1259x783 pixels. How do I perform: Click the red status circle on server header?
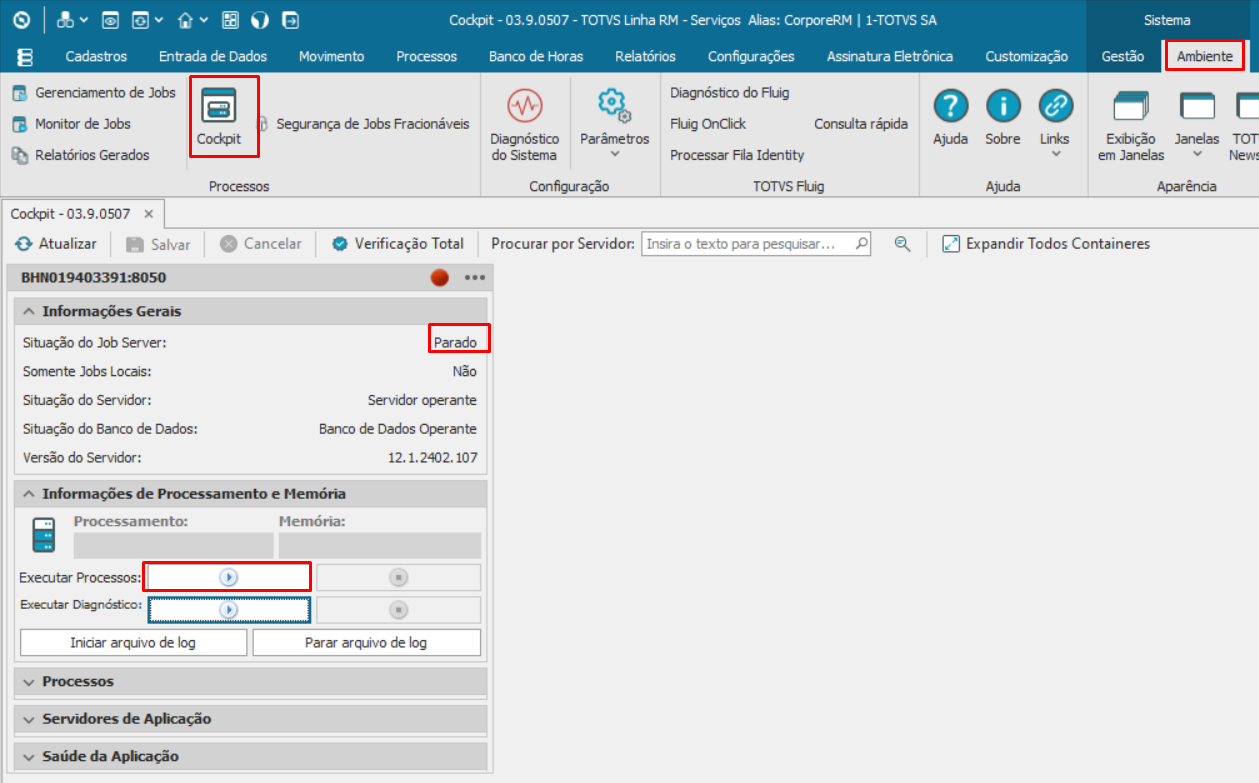click(x=440, y=278)
